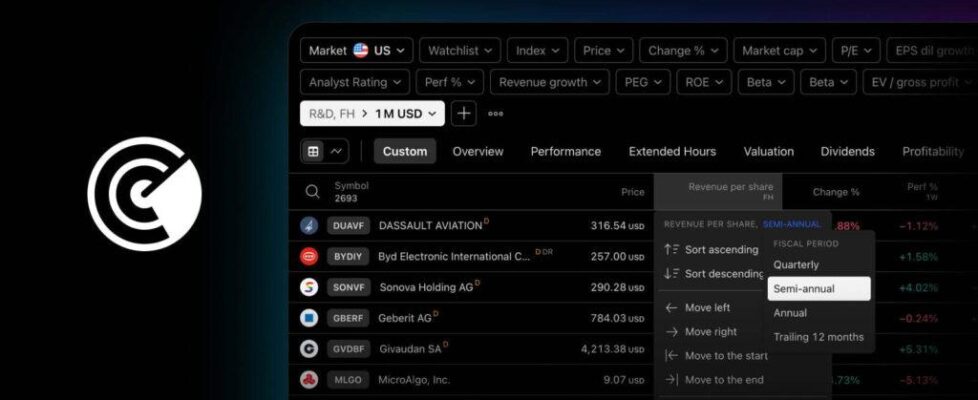Click the Givaudan SA logo icon

(309, 349)
